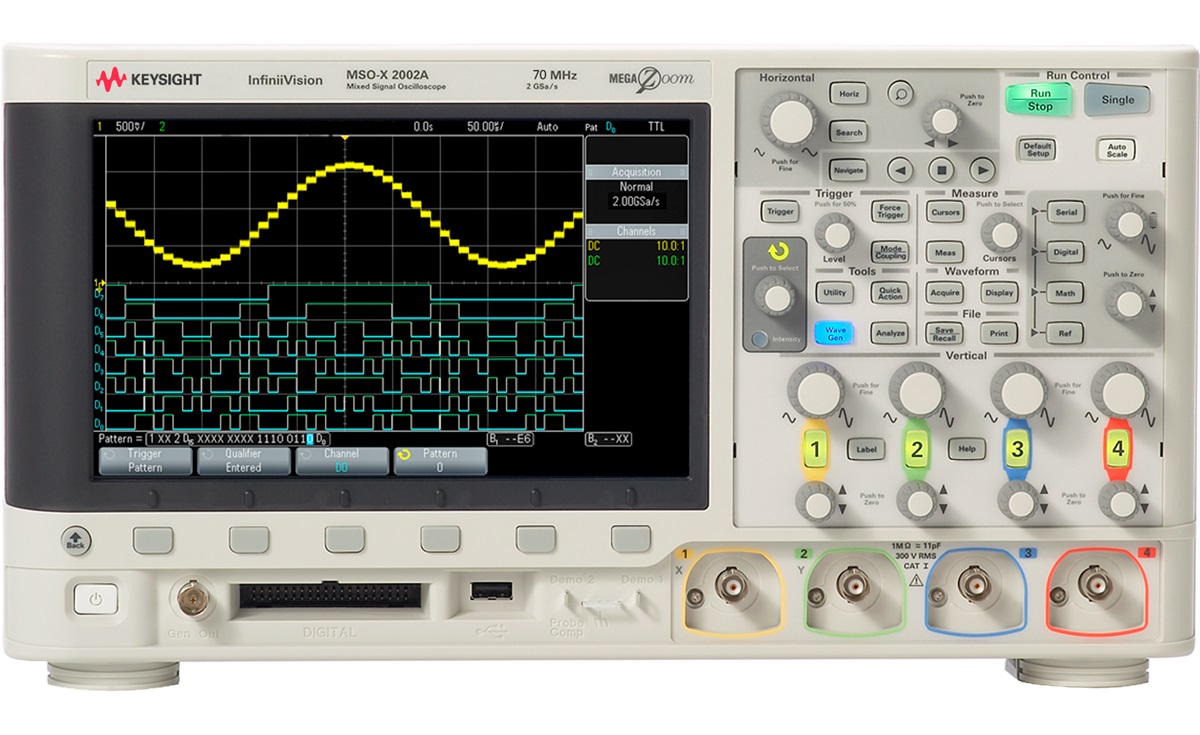This screenshot has height=735, width=1200.
Task: Hit the Auto Scale key
Action: [1116, 150]
